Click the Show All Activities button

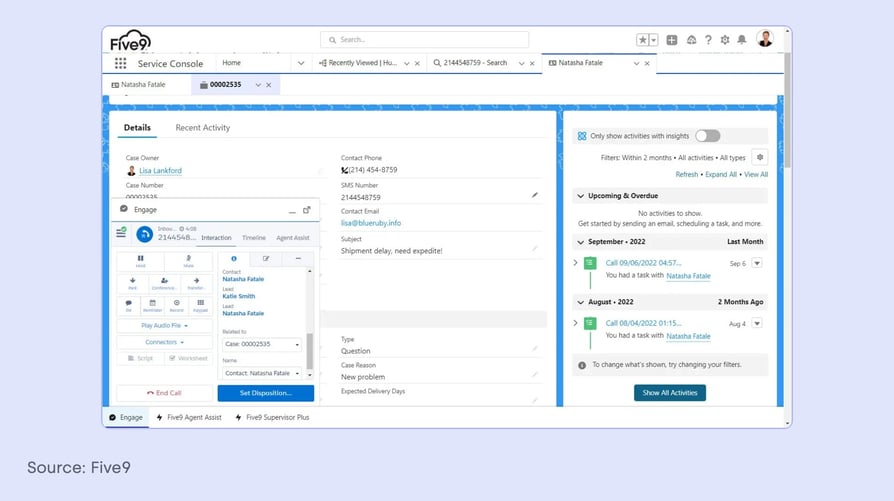pyautogui.click(x=670, y=393)
